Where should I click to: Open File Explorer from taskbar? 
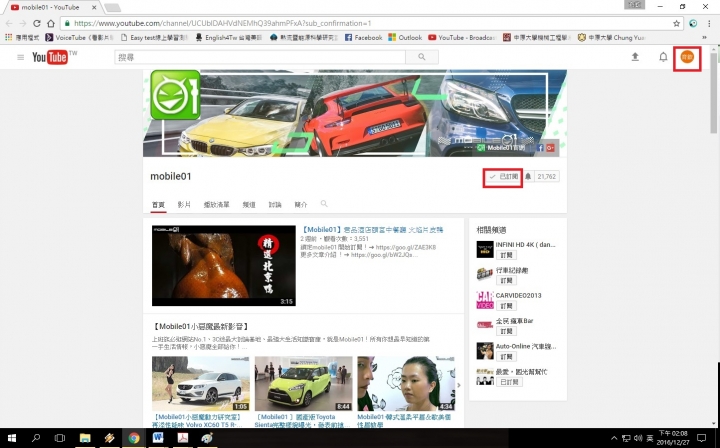coord(85,438)
